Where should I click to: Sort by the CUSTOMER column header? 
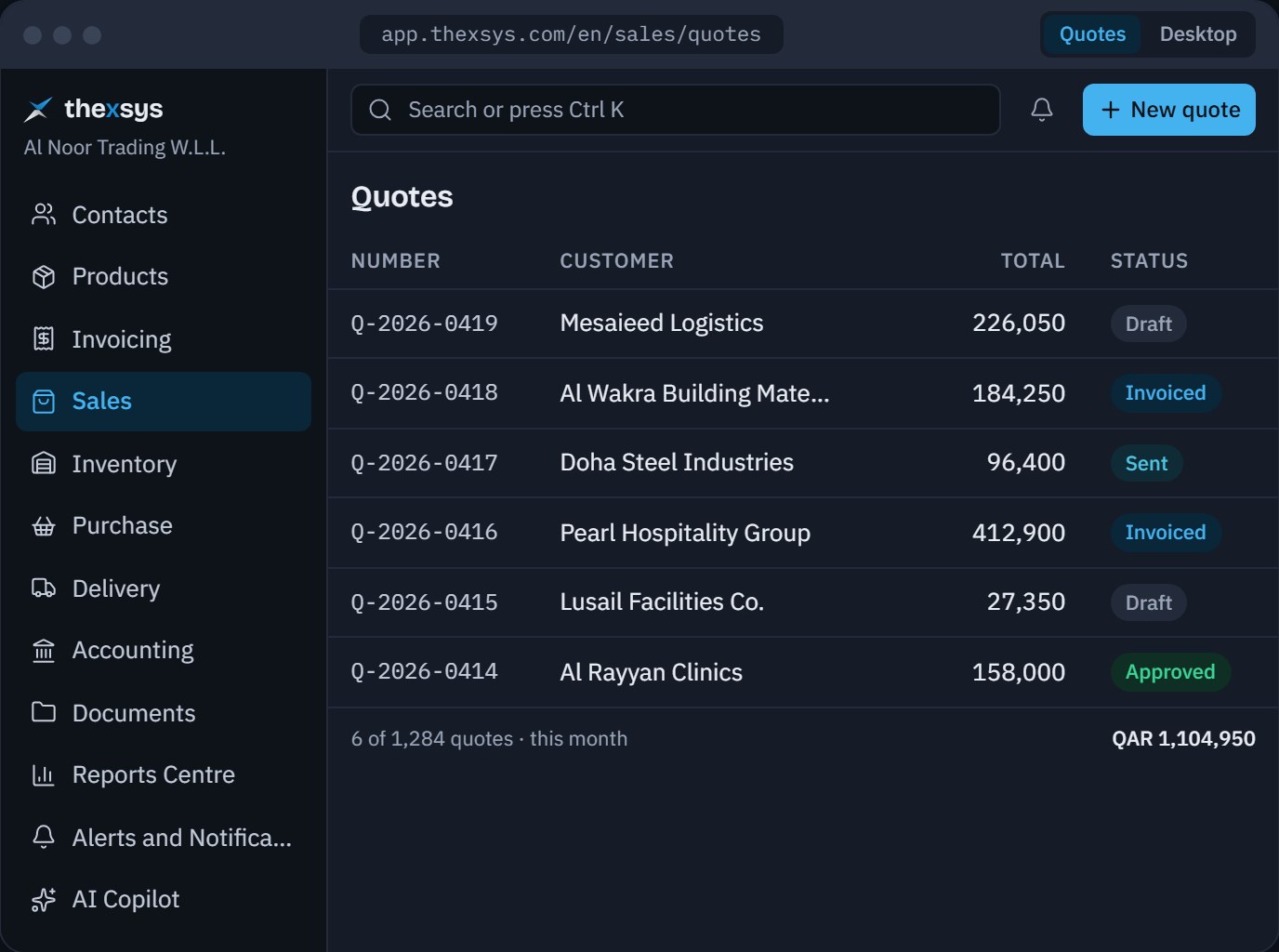click(617, 261)
